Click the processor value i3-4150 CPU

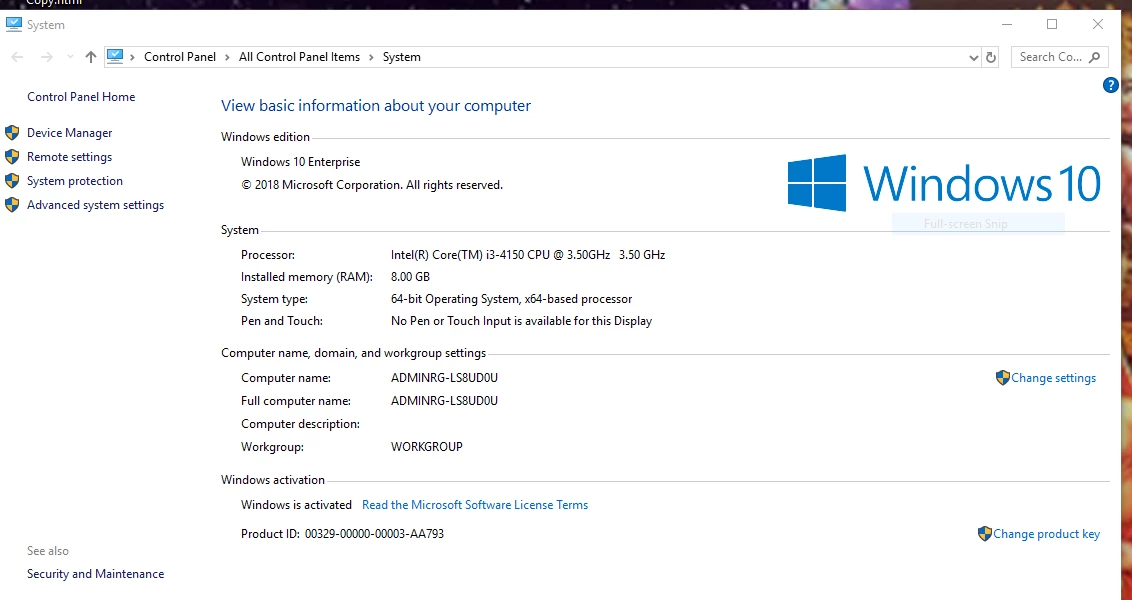pyautogui.click(x=528, y=255)
